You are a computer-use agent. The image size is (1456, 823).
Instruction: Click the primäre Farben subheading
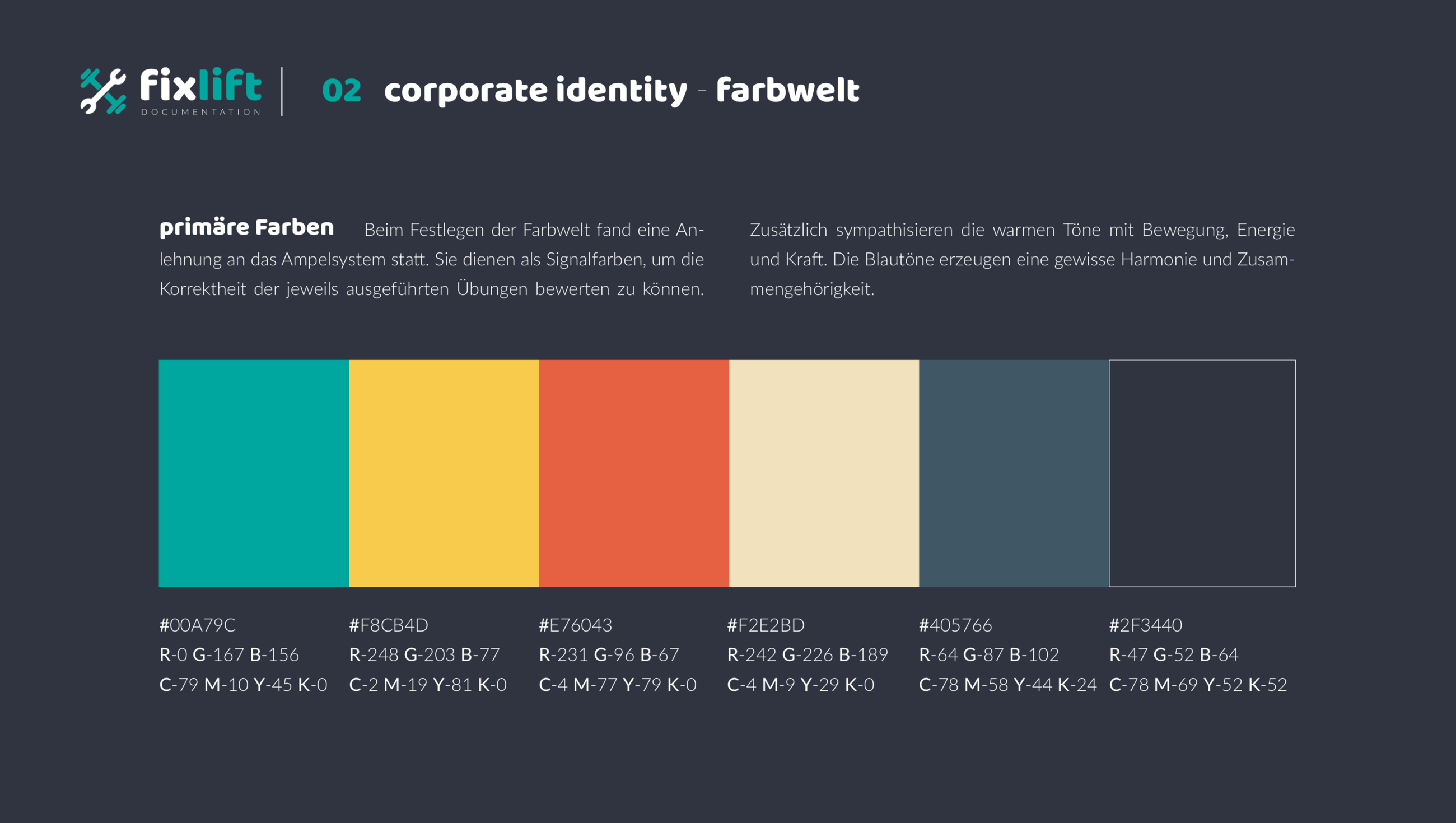tap(246, 227)
